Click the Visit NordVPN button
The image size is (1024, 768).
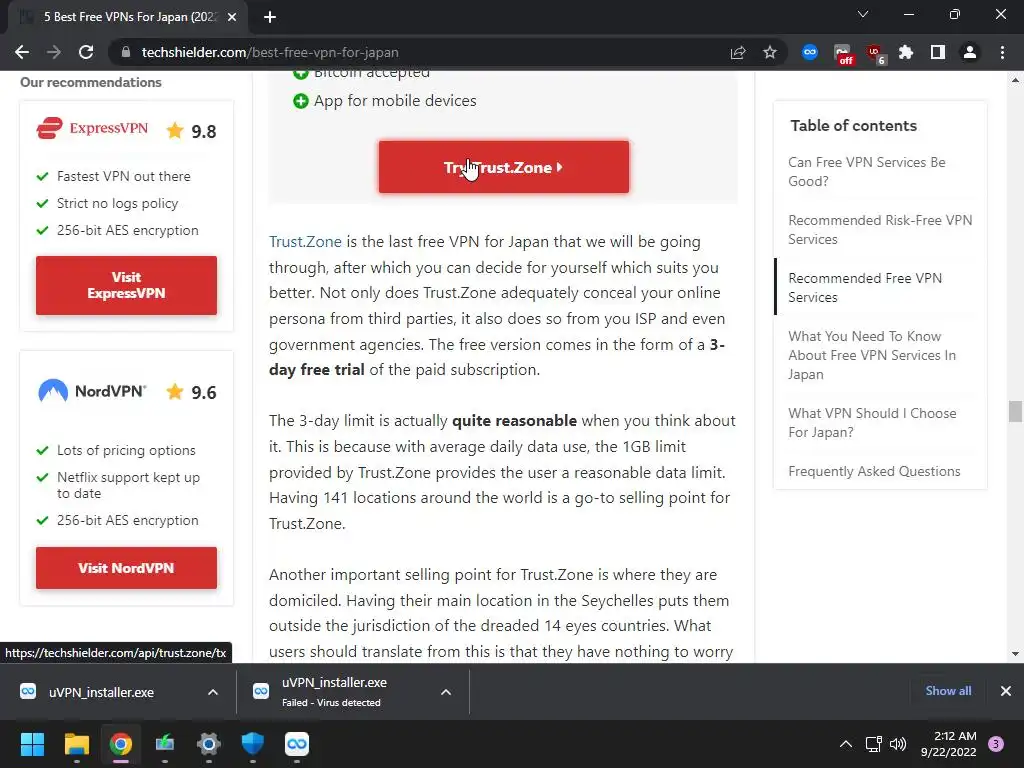(x=126, y=568)
